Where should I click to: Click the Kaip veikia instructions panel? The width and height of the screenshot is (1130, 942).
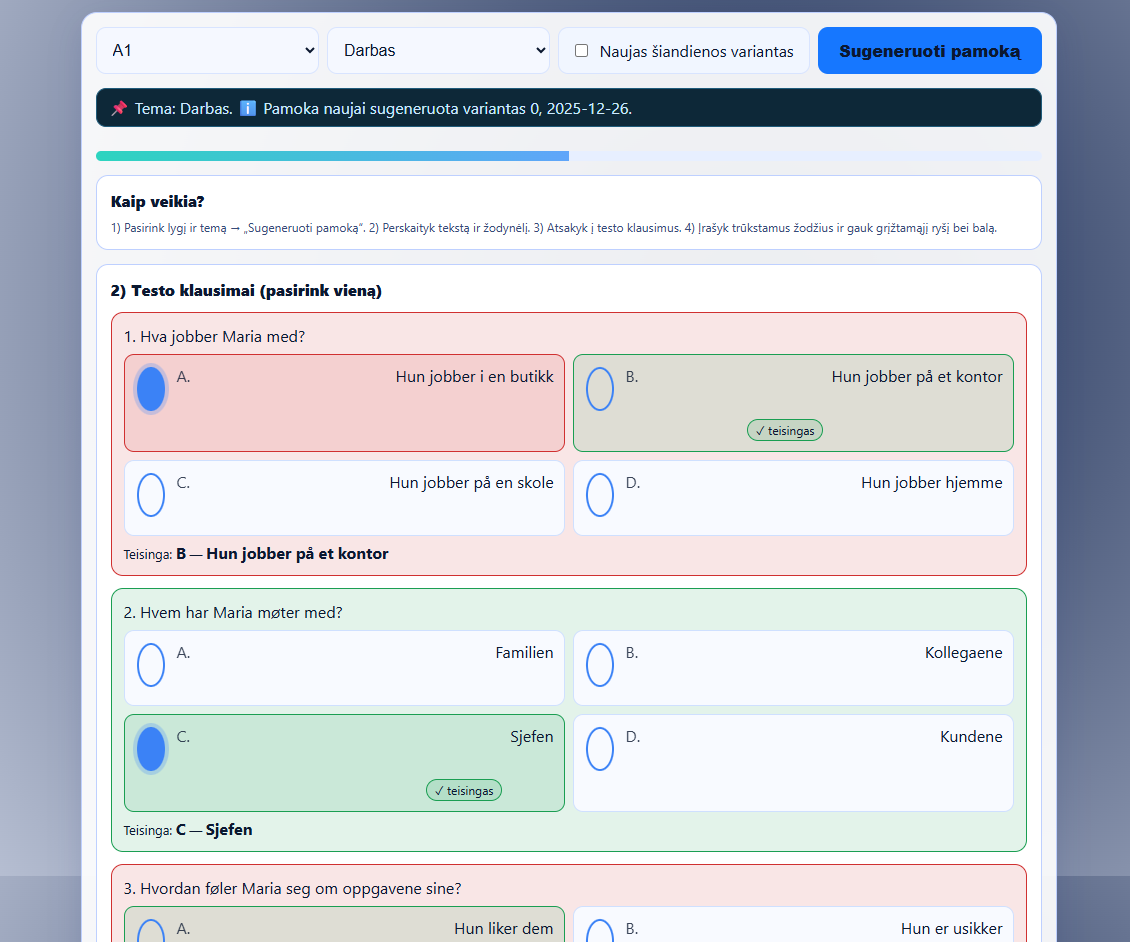tap(568, 213)
